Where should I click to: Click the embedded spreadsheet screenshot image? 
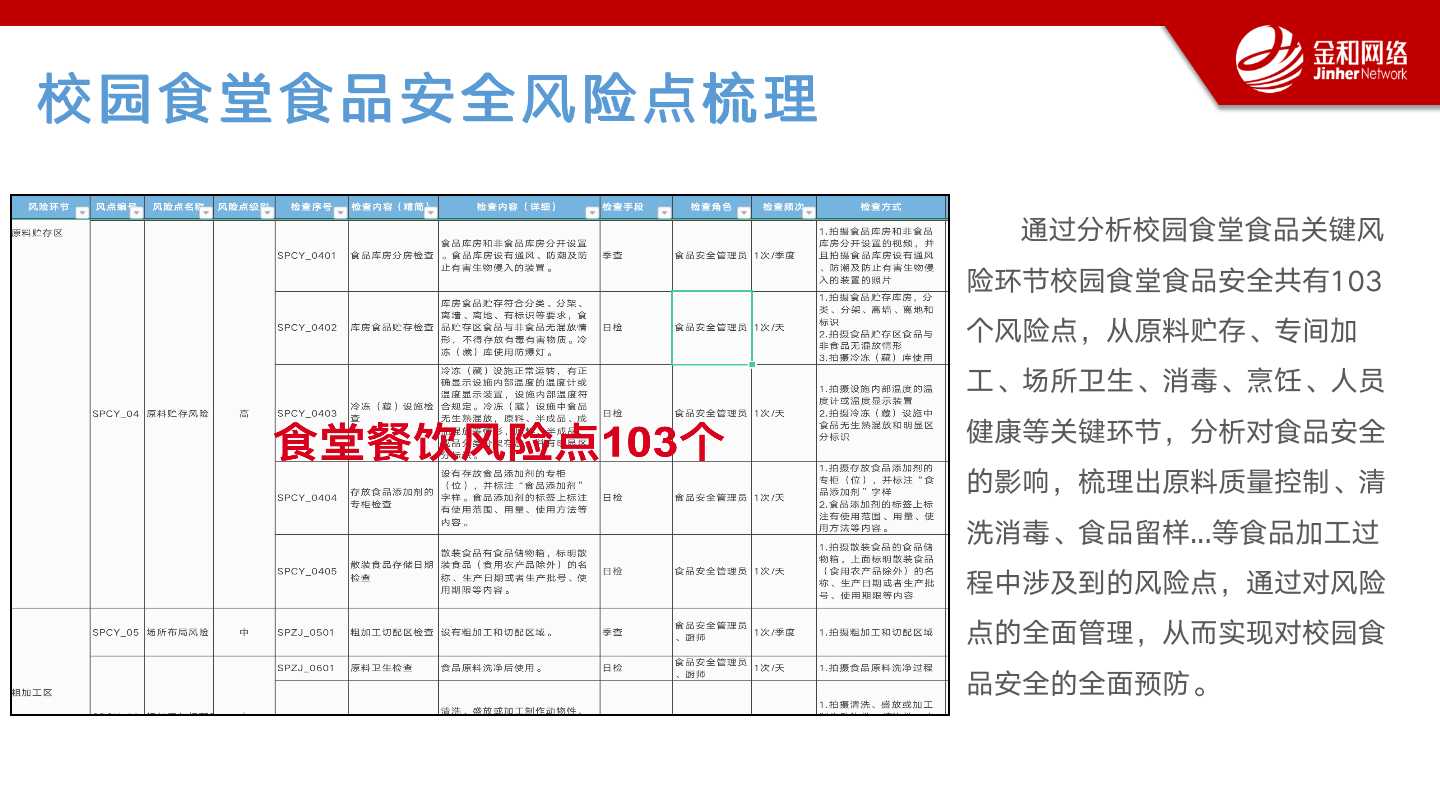[x=480, y=455]
